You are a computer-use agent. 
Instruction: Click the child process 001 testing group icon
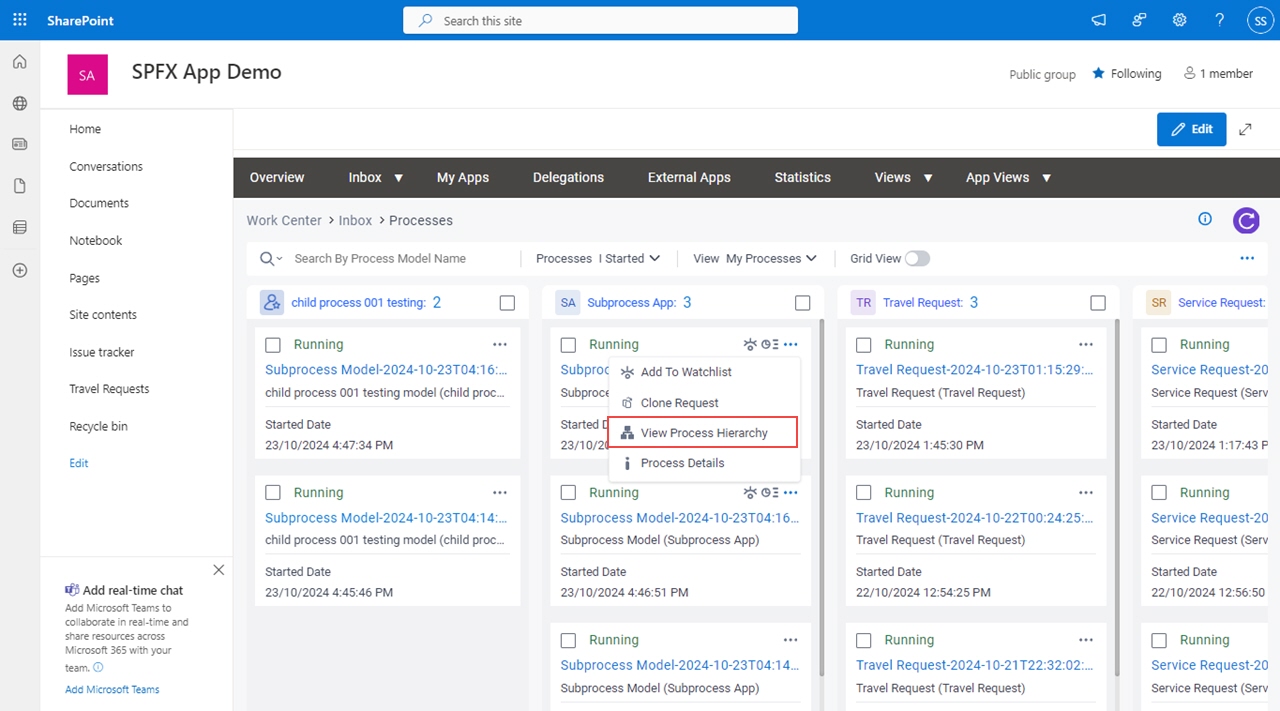272,302
